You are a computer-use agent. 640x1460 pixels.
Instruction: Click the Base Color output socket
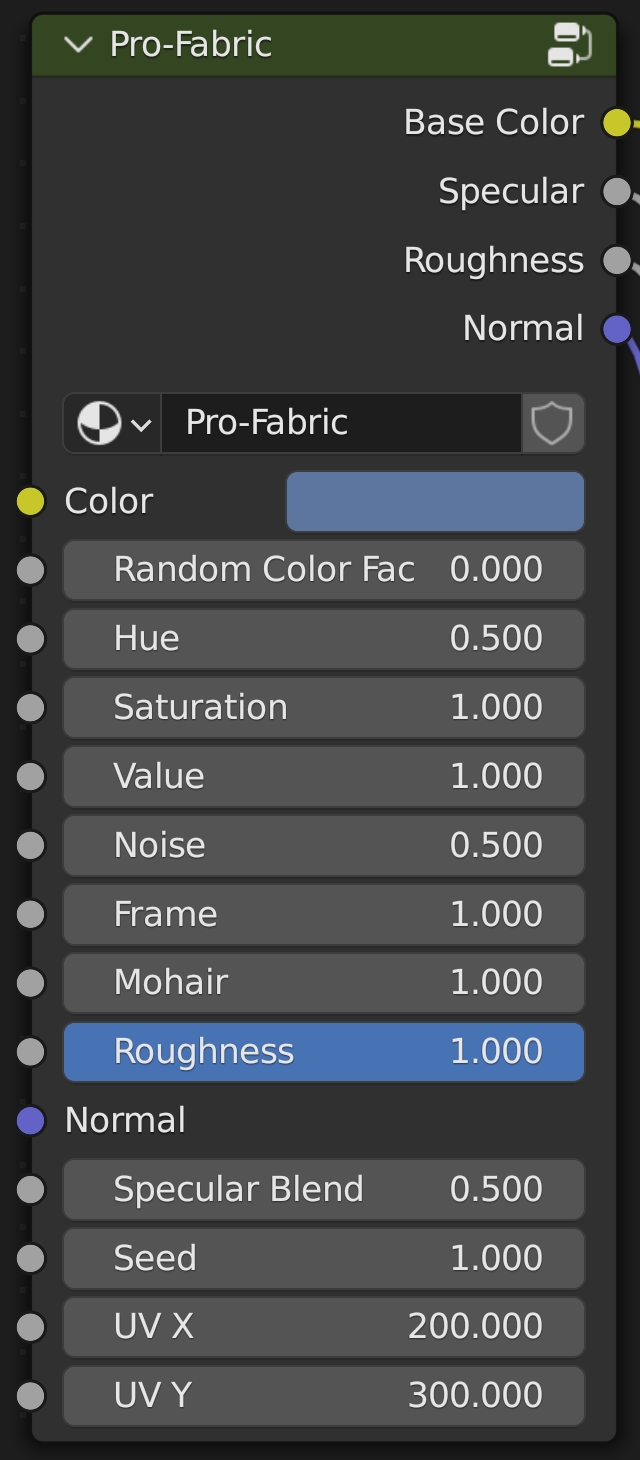point(617,123)
